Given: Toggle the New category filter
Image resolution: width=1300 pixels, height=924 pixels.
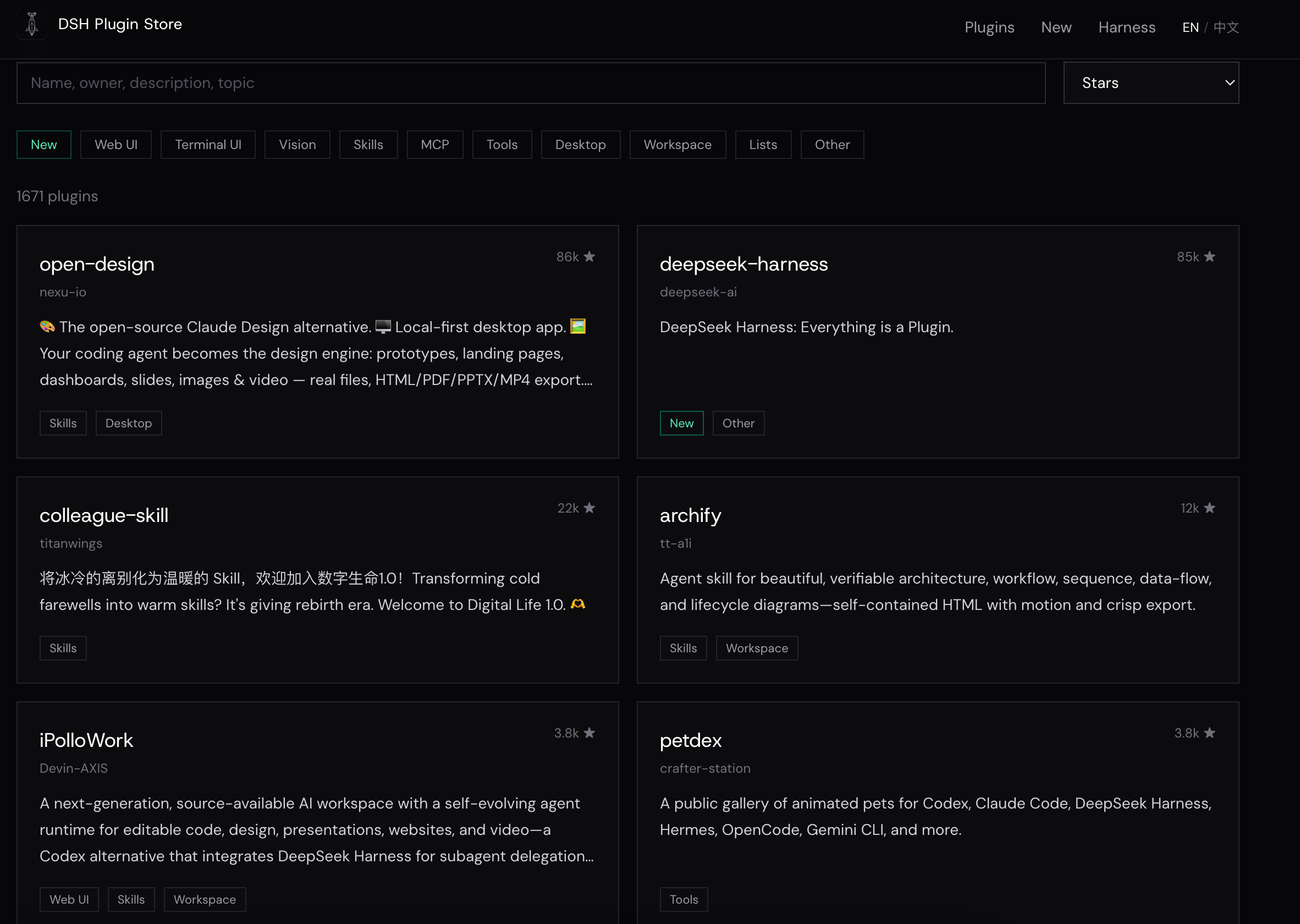Looking at the screenshot, I should coord(44,145).
